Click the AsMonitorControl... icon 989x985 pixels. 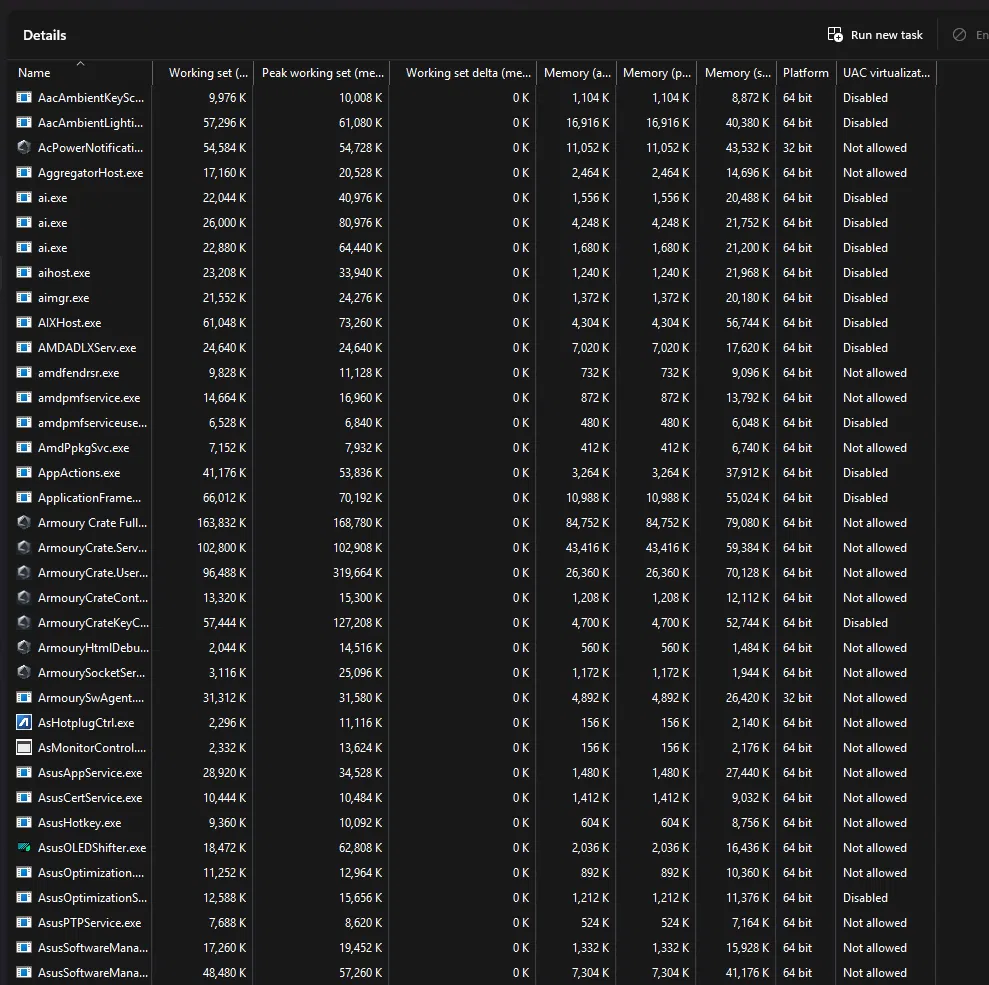click(x=24, y=748)
